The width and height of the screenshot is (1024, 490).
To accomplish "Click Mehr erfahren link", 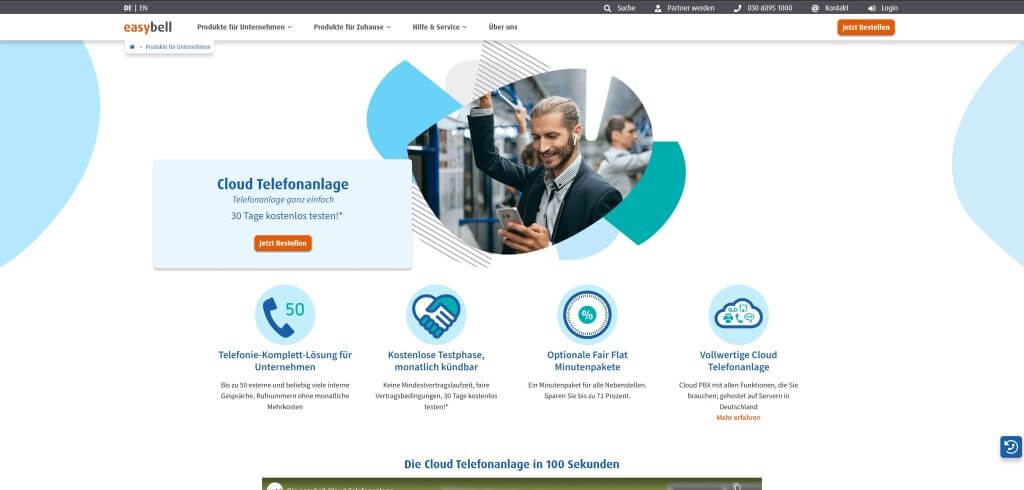I will point(738,417).
